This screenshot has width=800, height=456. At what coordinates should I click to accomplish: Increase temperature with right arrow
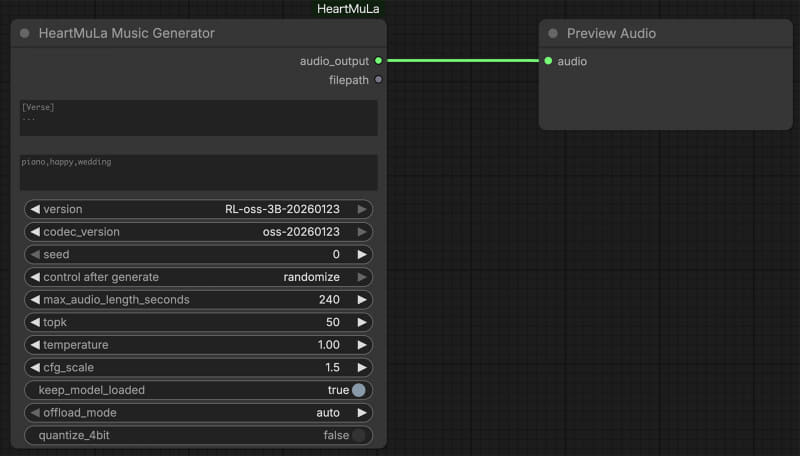[362, 345]
